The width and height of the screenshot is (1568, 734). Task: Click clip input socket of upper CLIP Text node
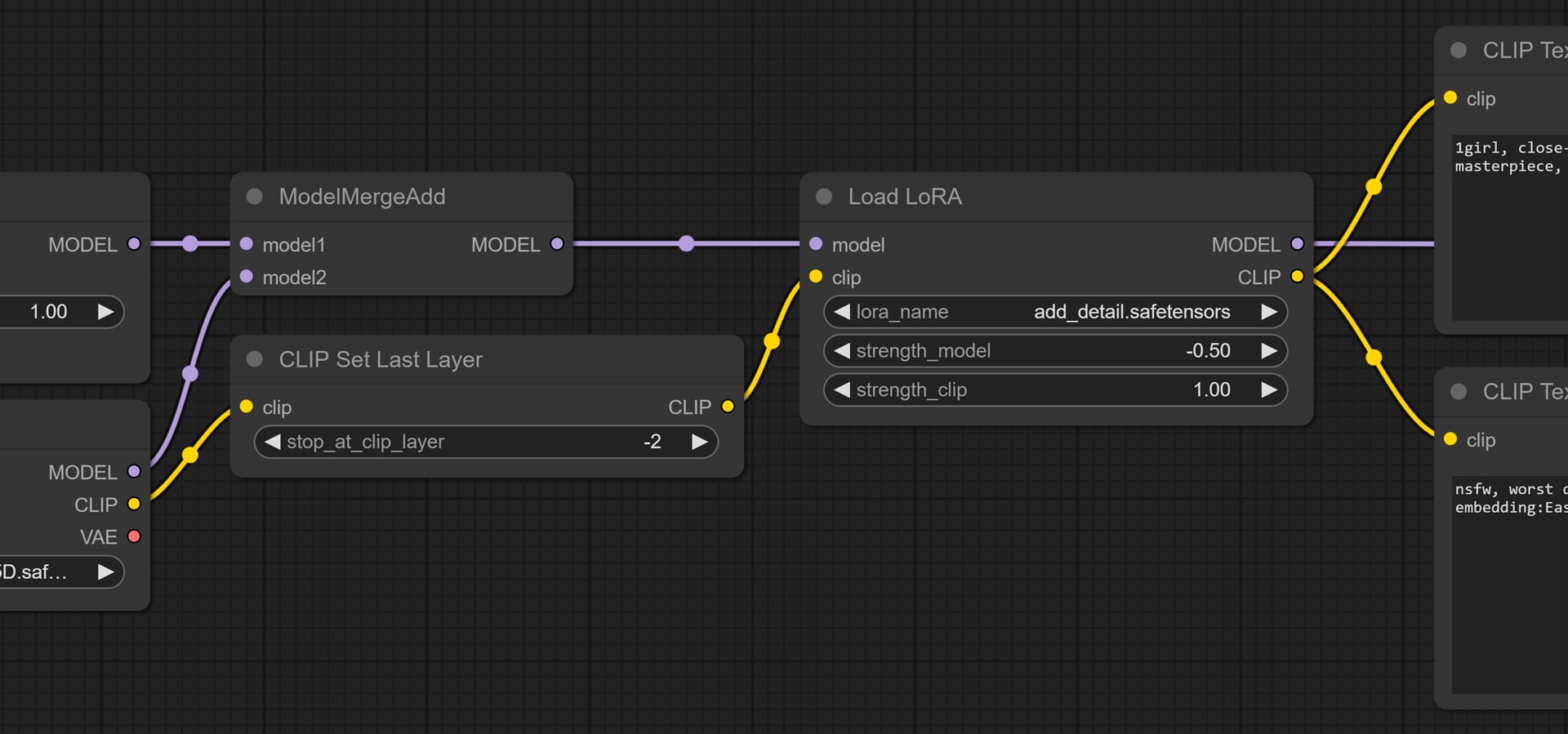[x=1450, y=98]
